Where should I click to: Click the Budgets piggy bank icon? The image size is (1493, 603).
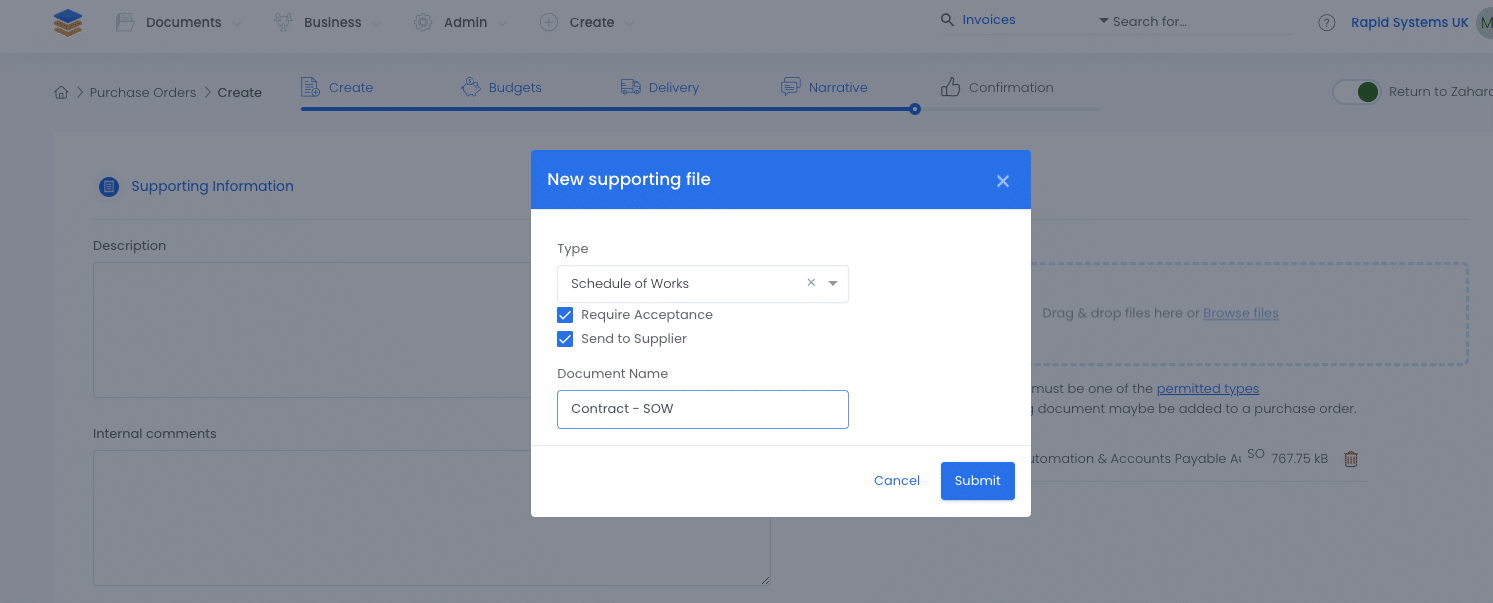tap(471, 87)
